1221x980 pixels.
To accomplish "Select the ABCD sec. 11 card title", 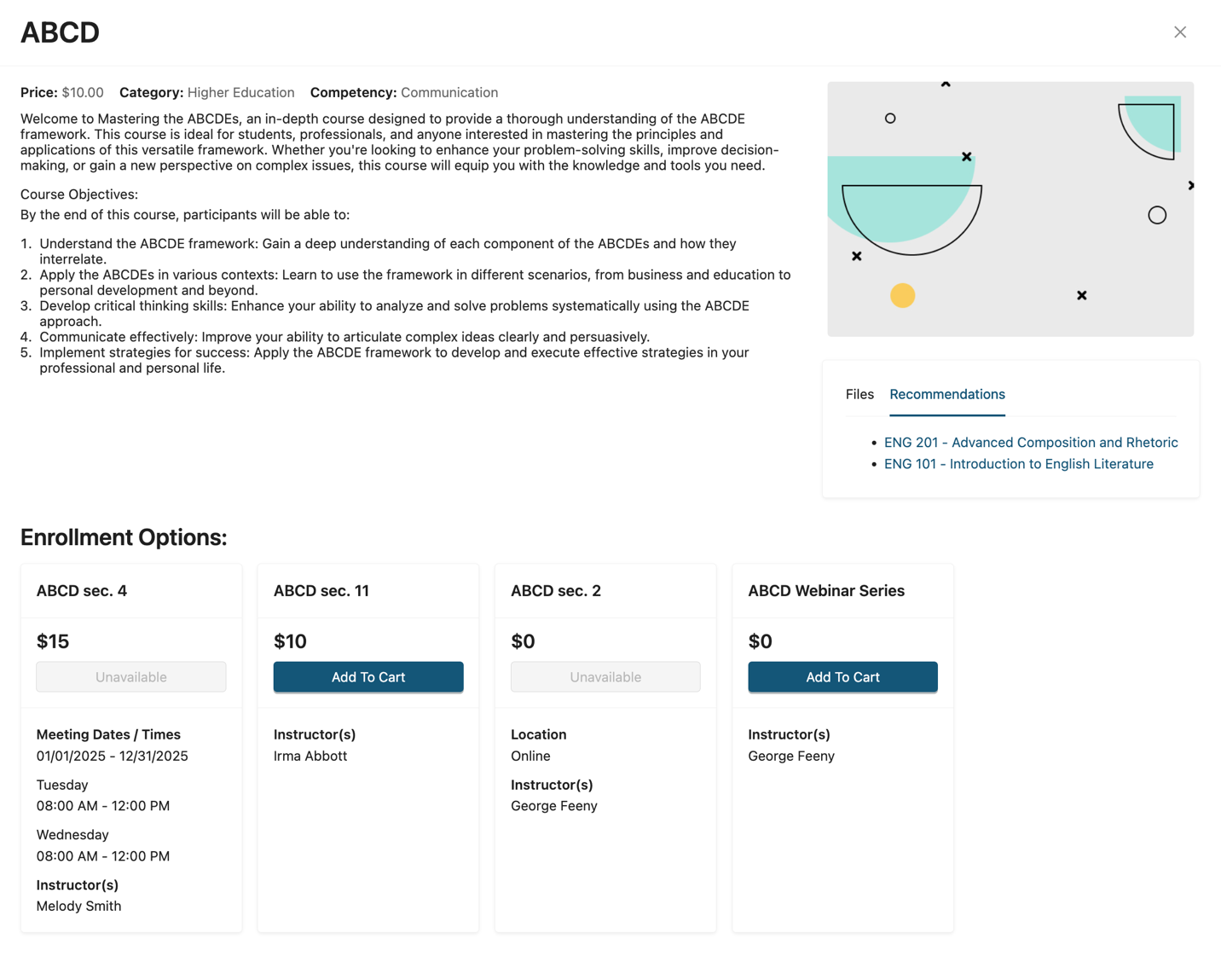I will point(321,590).
